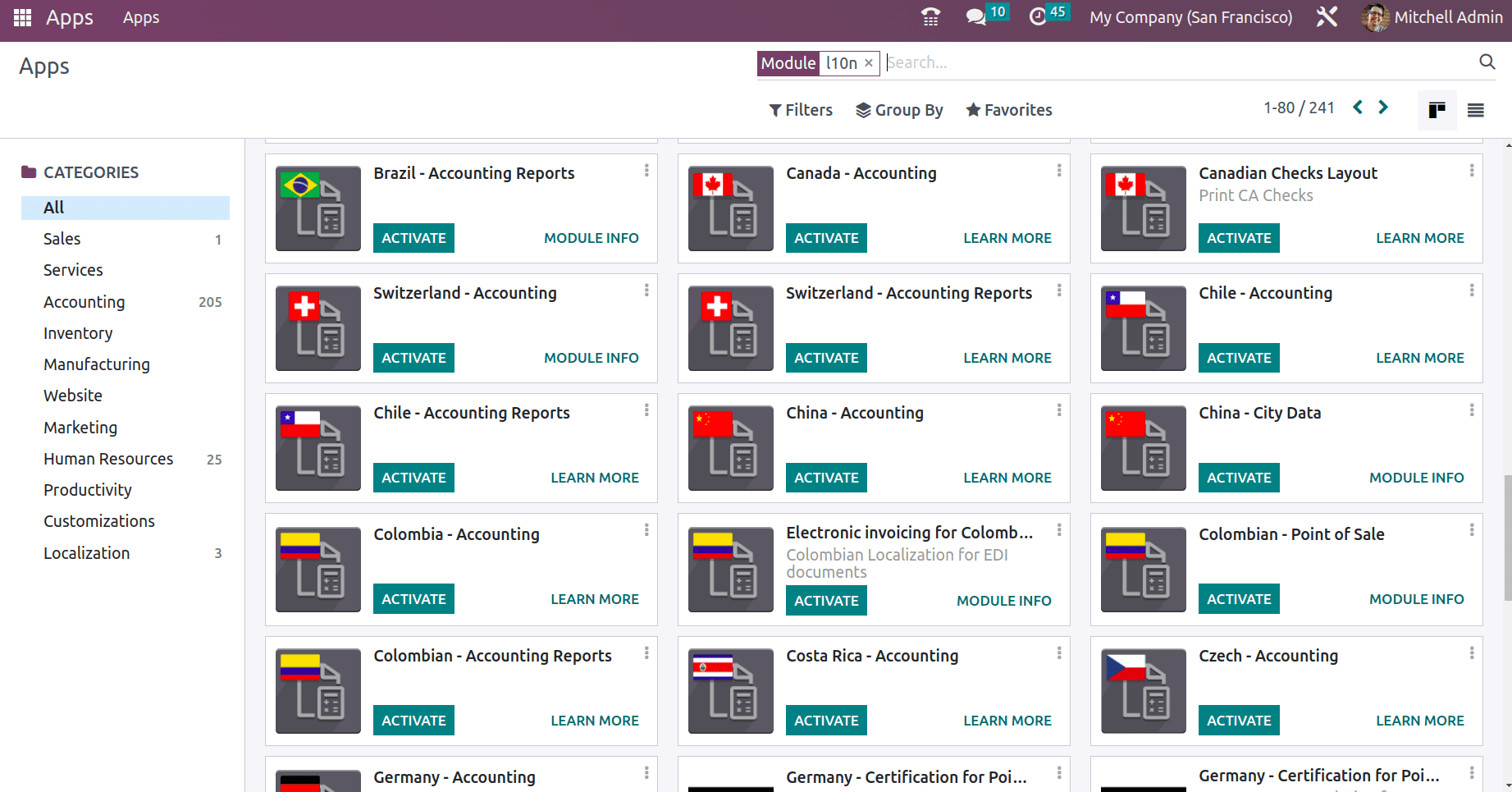Open options menu for Costa Rica - Accounting
1512x792 pixels.
1059,652
